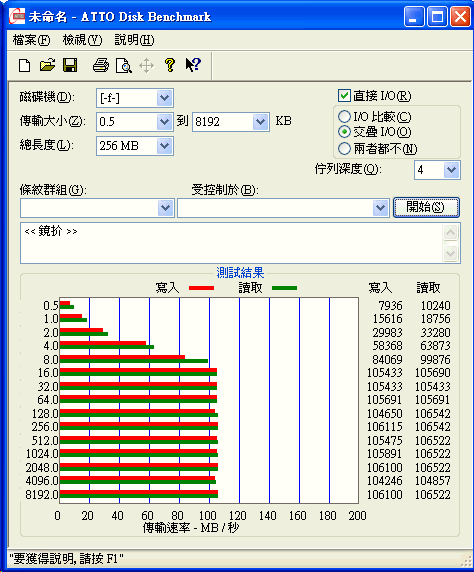The height and width of the screenshot is (572, 474).
Task: Expand the 0.5 transfer size start dropdown
Action: pos(165,122)
